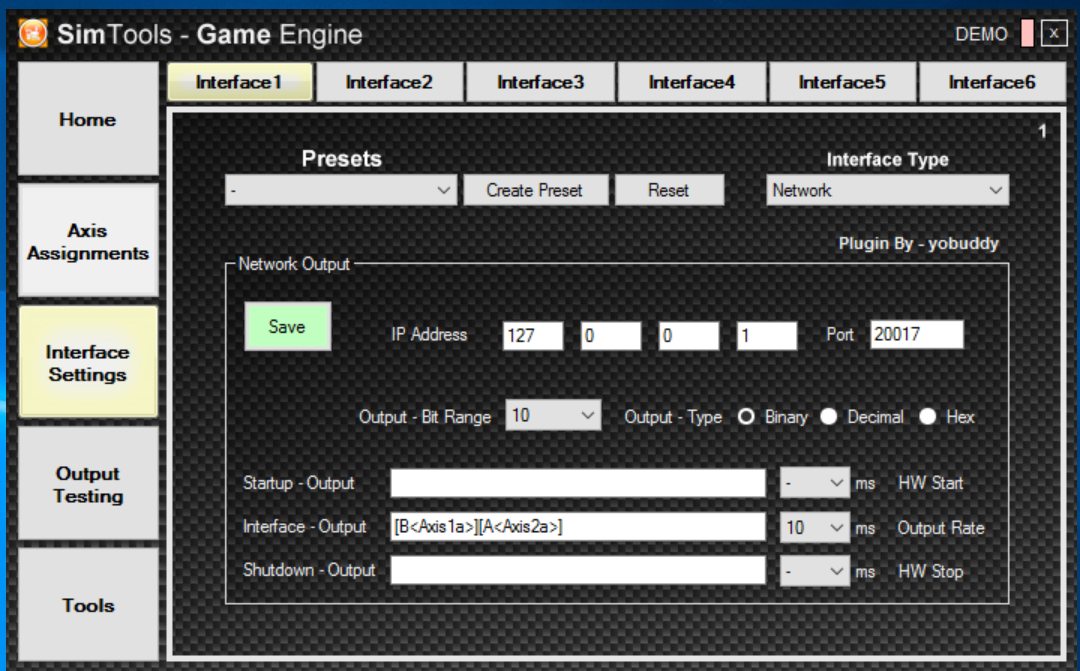The image size is (1080, 671).
Task: Switch to the Interface5 tab
Action: [x=842, y=82]
